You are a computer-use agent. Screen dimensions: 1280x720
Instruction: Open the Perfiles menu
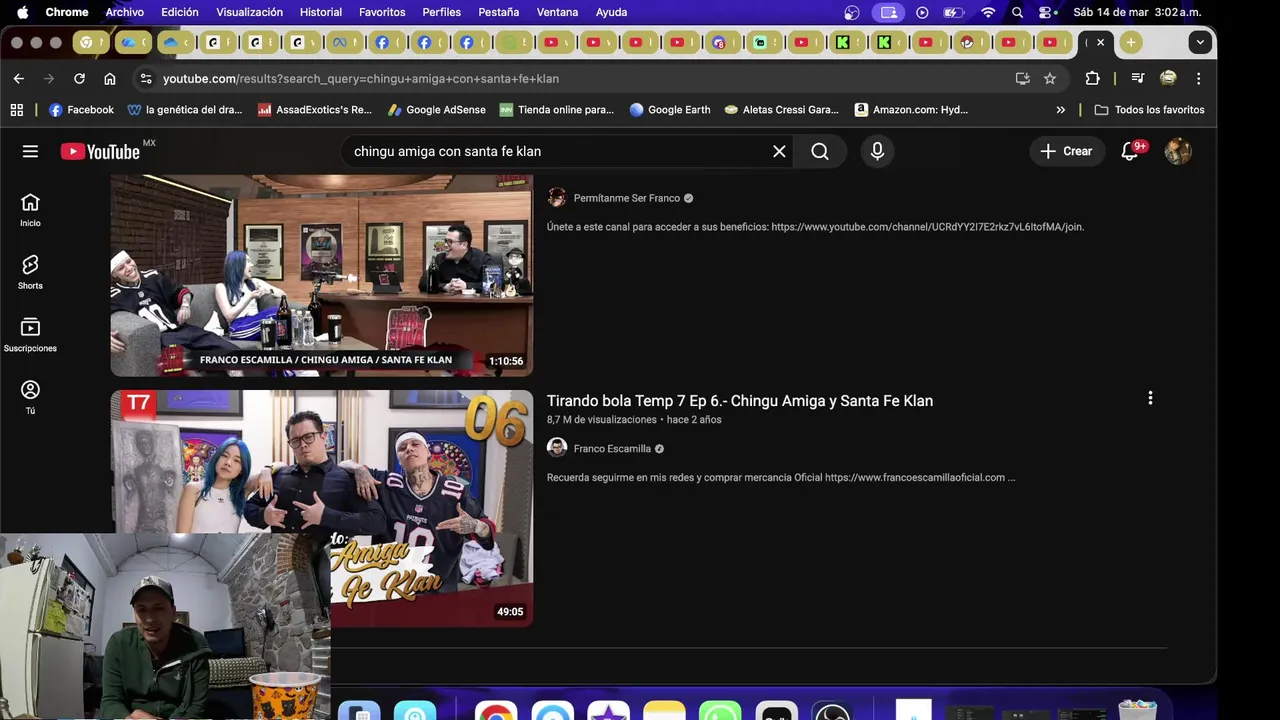(441, 12)
